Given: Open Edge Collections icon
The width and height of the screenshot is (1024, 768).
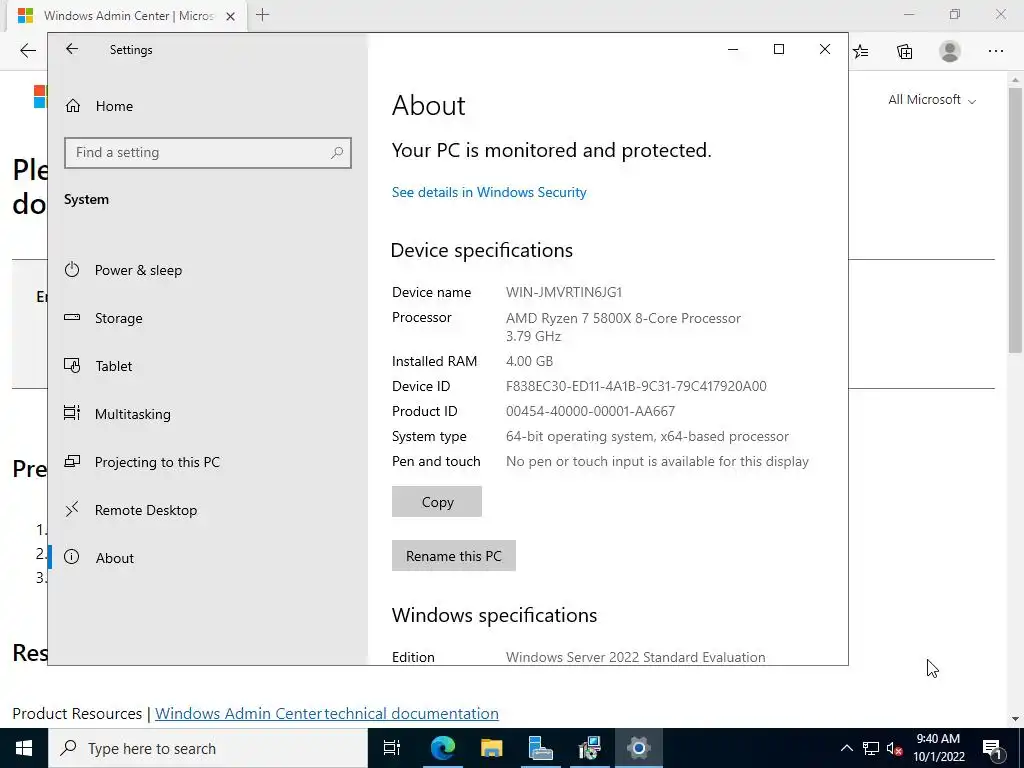Looking at the screenshot, I should (904, 51).
